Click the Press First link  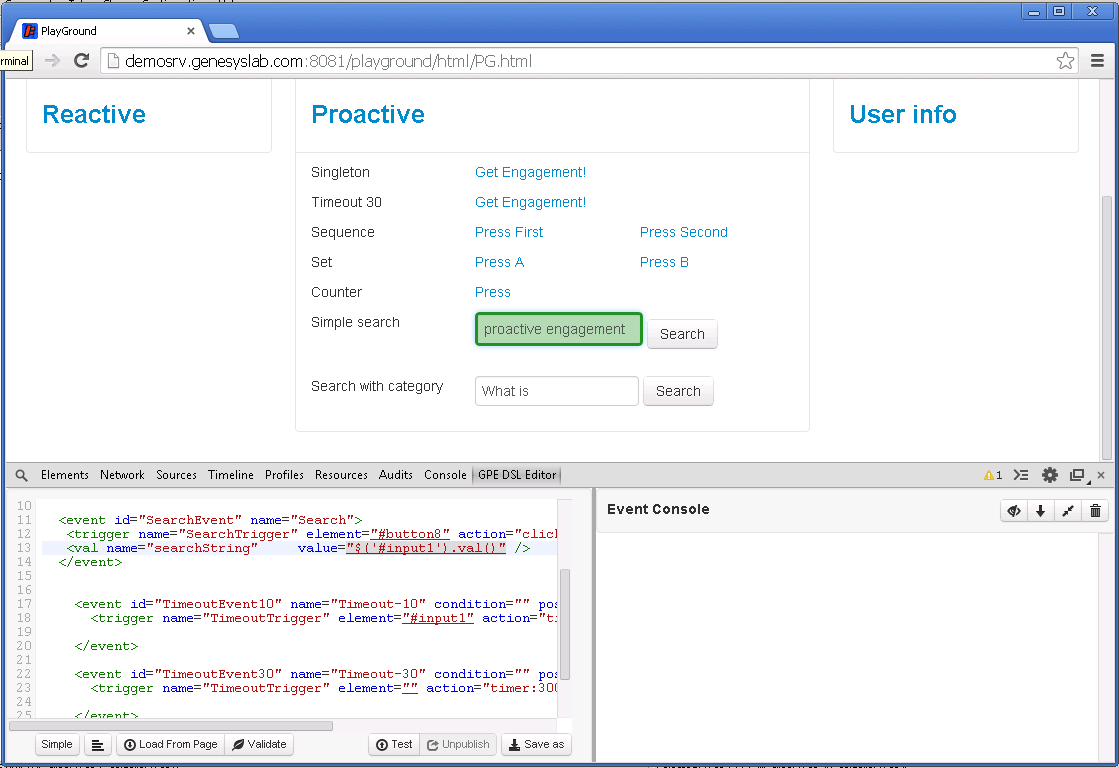tap(509, 232)
